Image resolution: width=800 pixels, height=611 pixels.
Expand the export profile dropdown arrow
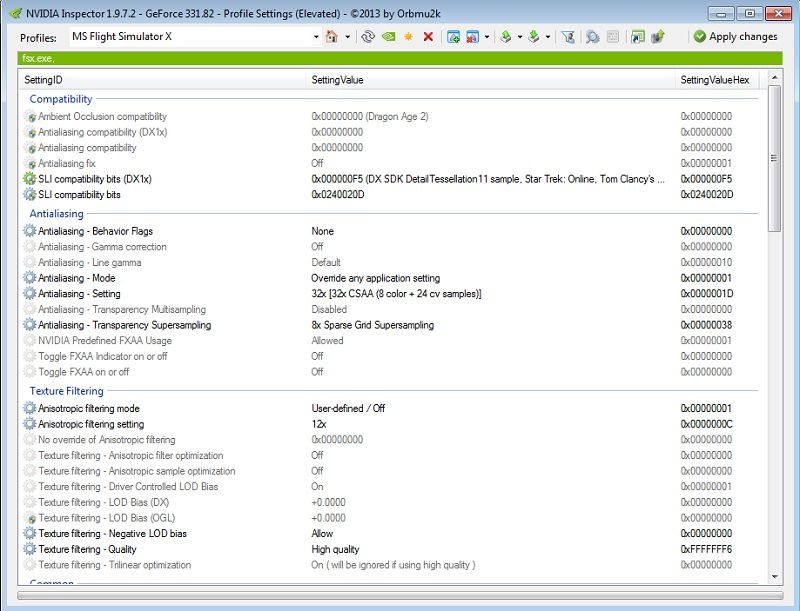(x=520, y=37)
